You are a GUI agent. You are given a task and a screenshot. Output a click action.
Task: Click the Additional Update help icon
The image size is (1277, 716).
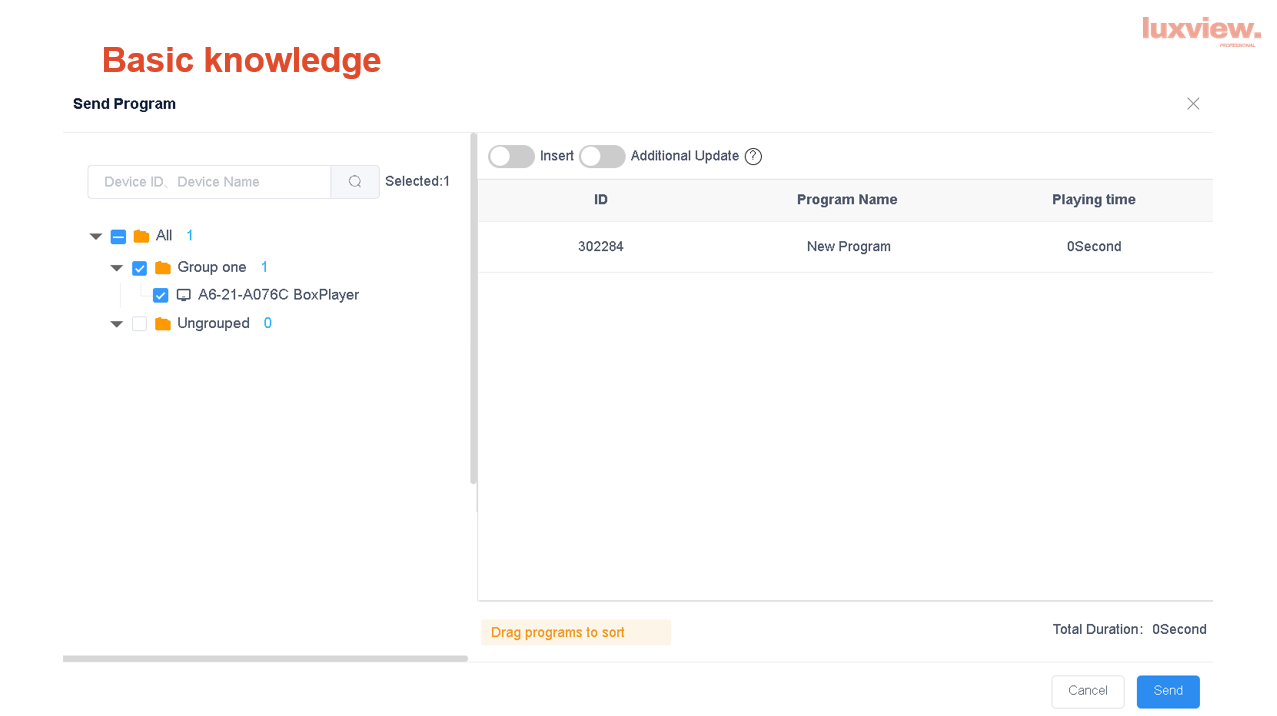point(753,156)
